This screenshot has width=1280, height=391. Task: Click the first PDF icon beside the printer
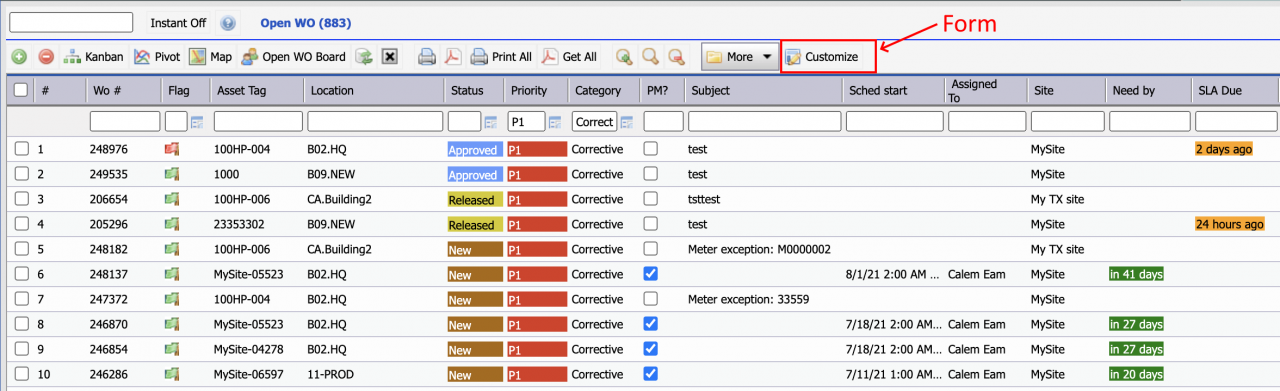[x=453, y=57]
